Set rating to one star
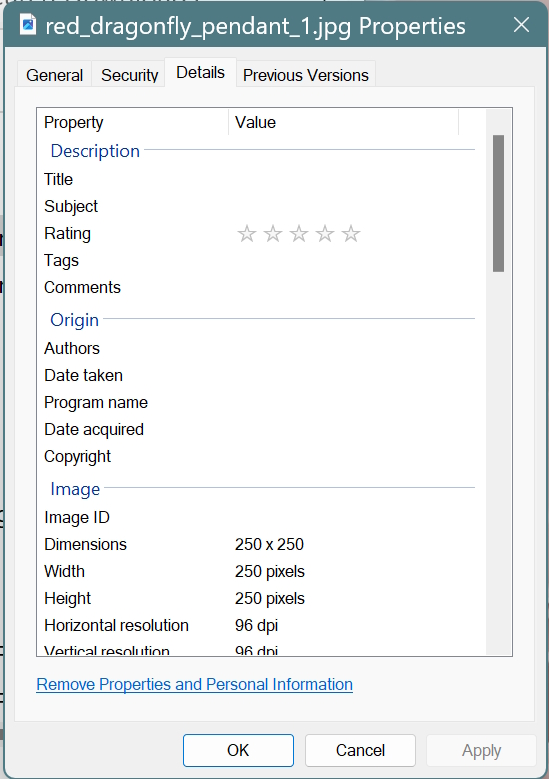Screen dimensions: 549x779 pos(246,234)
